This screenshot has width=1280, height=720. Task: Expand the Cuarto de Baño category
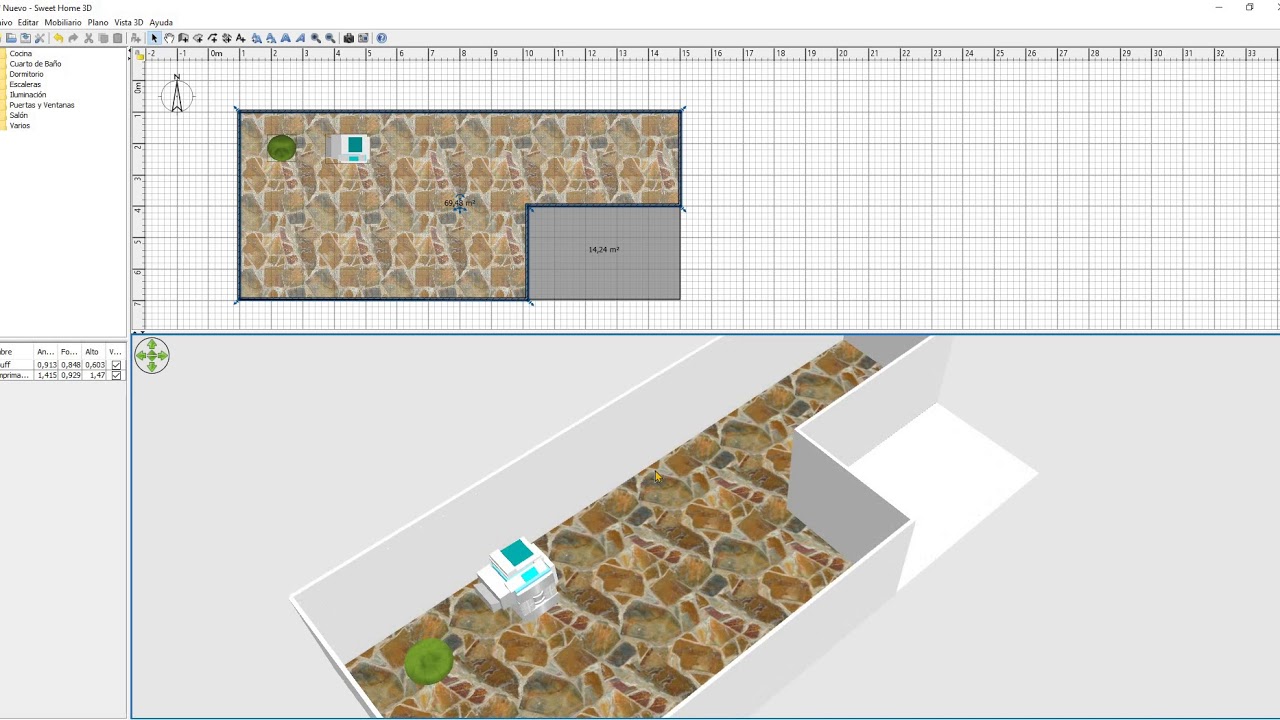tap(35, 64)
